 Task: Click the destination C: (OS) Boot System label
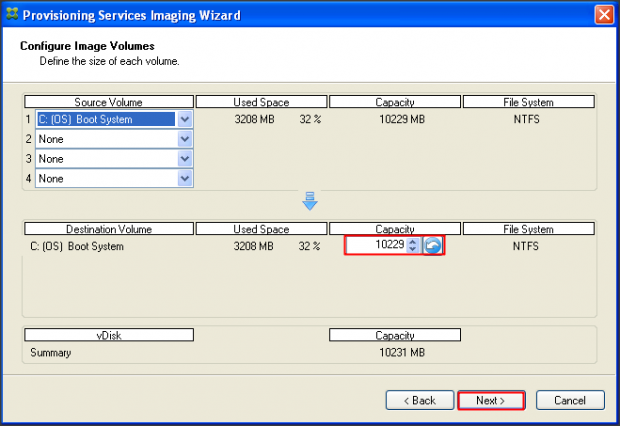click(77, 246)
